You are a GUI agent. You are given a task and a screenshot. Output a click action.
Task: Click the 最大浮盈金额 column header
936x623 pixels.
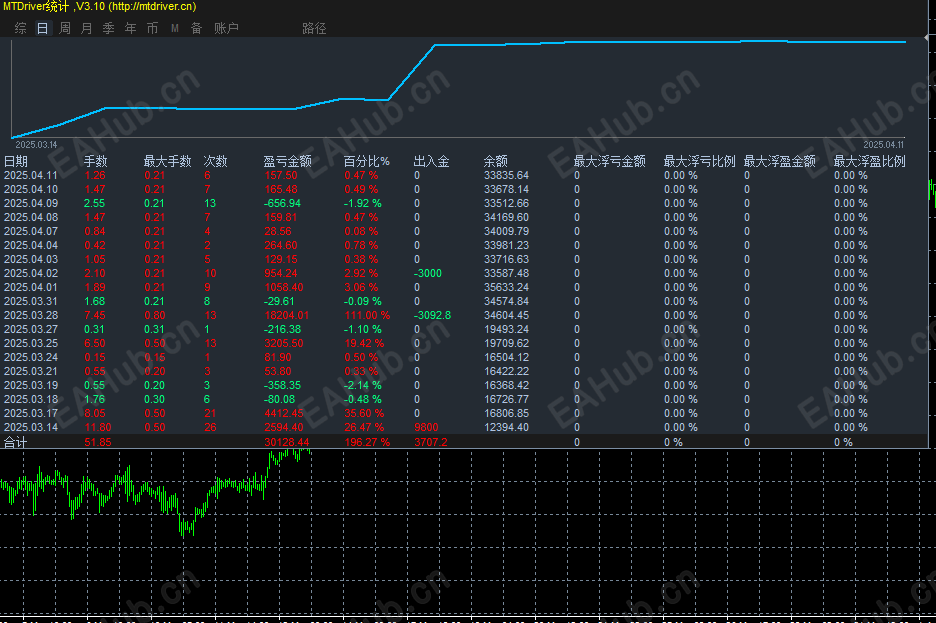[780, 161]
